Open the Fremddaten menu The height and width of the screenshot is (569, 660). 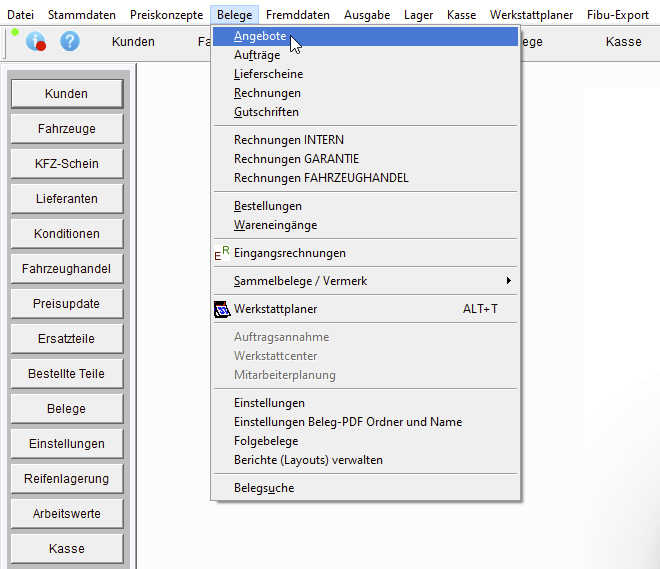298,15
